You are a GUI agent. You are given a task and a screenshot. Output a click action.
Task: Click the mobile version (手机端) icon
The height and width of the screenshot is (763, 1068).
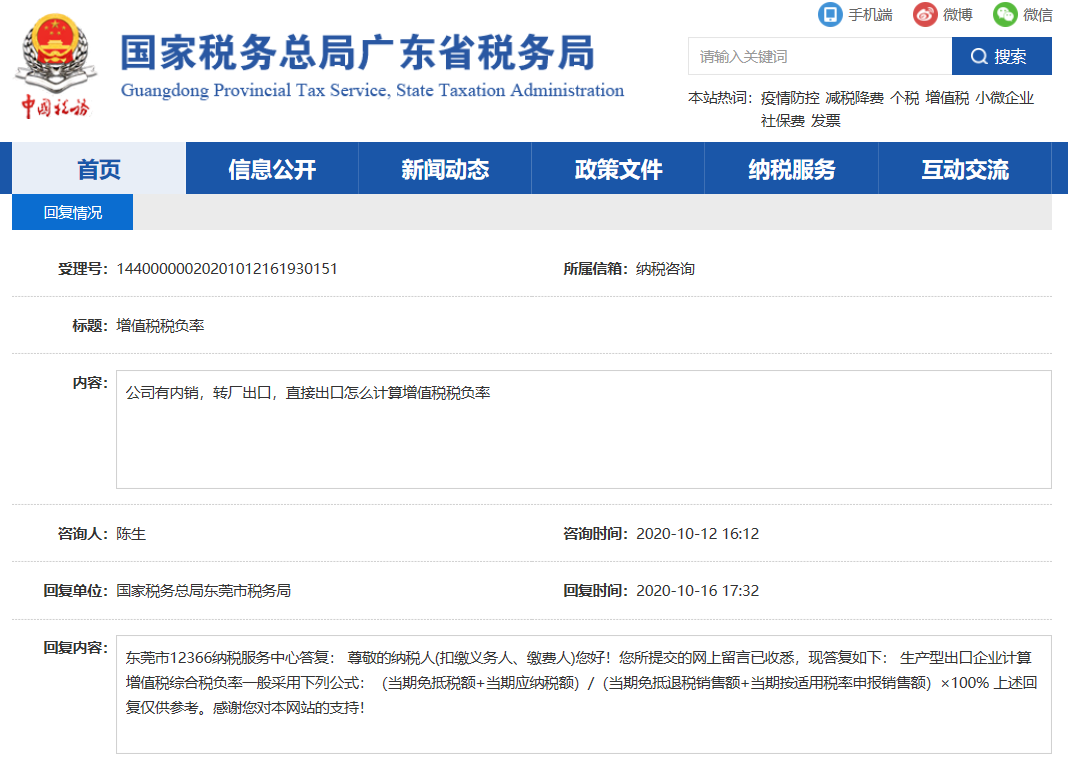tap(830, 14)
